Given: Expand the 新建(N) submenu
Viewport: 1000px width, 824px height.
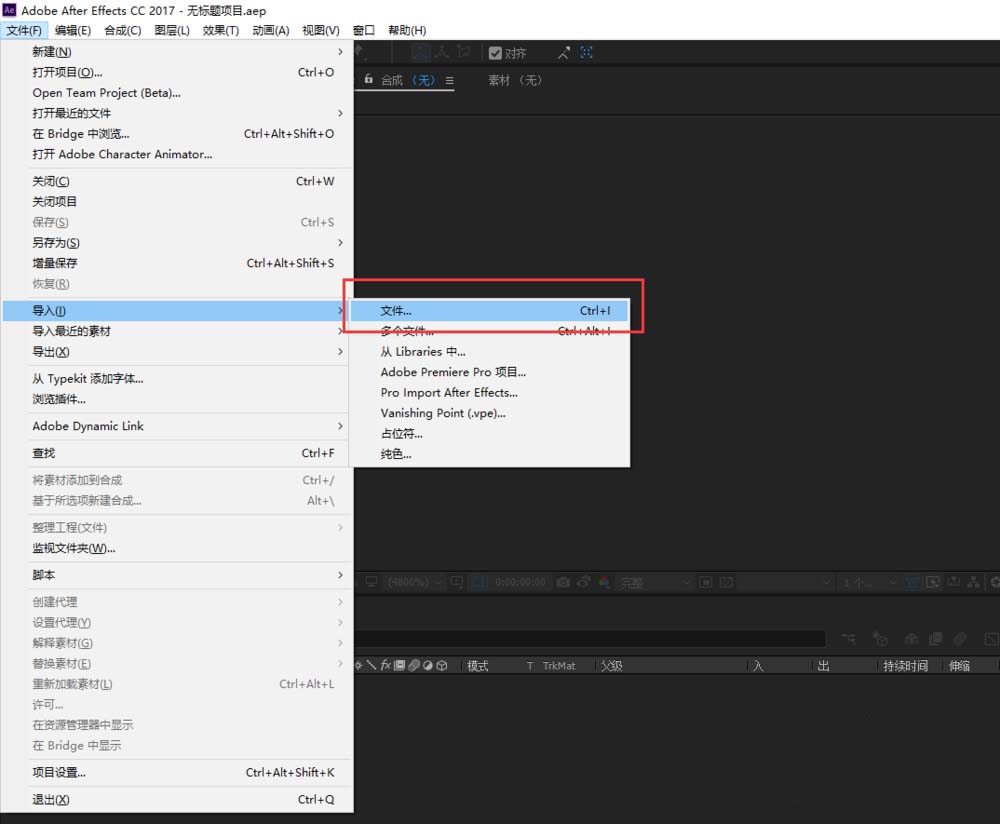Looking at the screenshot, I should [177, 52].
